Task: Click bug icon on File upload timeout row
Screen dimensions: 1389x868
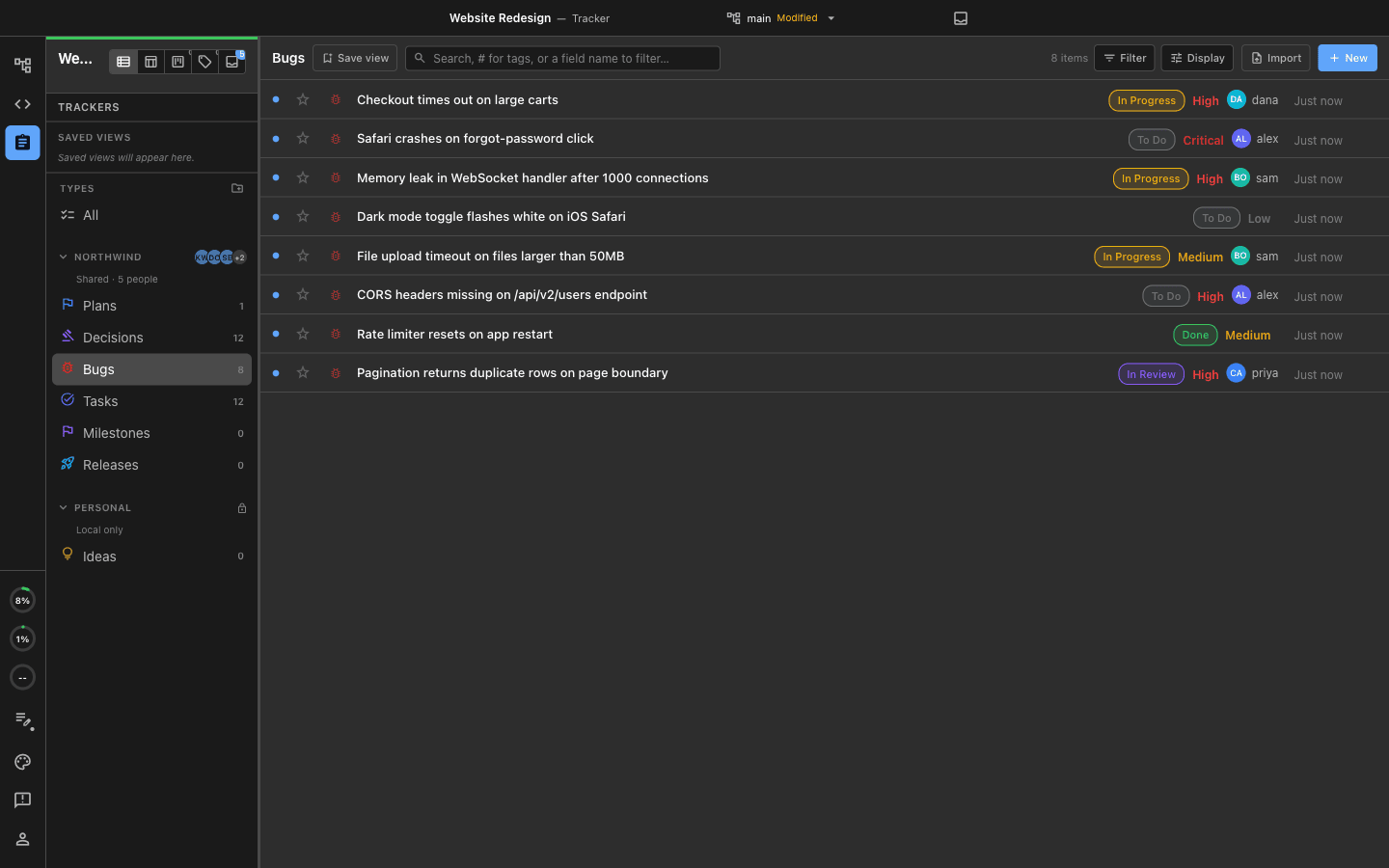Action: [x=336, y=256]
